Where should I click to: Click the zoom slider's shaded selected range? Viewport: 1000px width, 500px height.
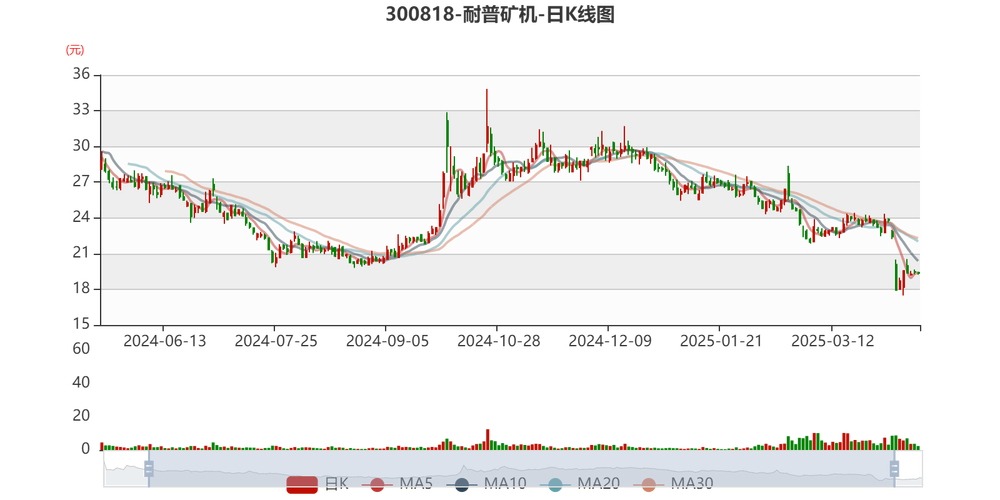click(521, 469)
